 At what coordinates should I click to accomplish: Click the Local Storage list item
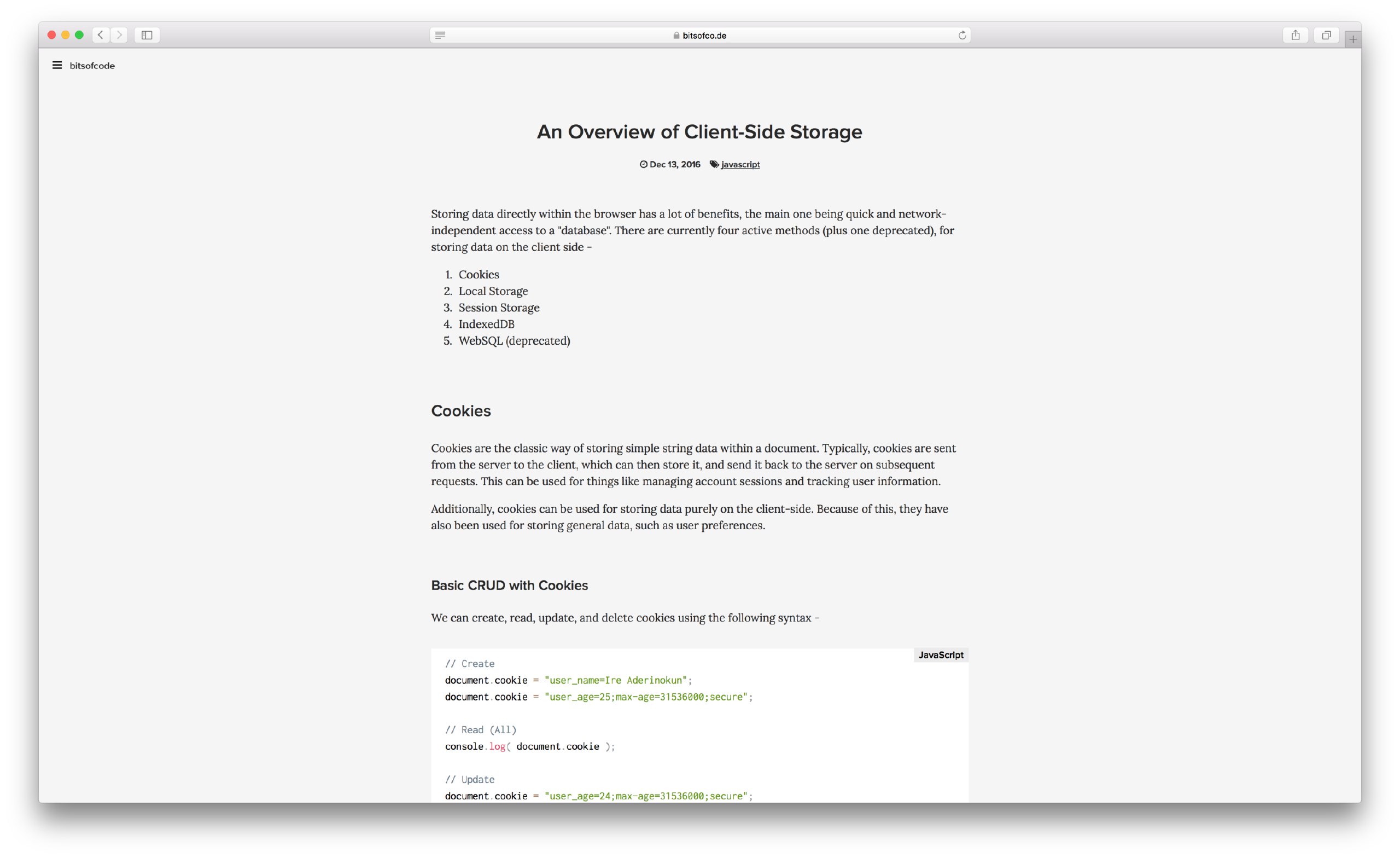(493, 291)
